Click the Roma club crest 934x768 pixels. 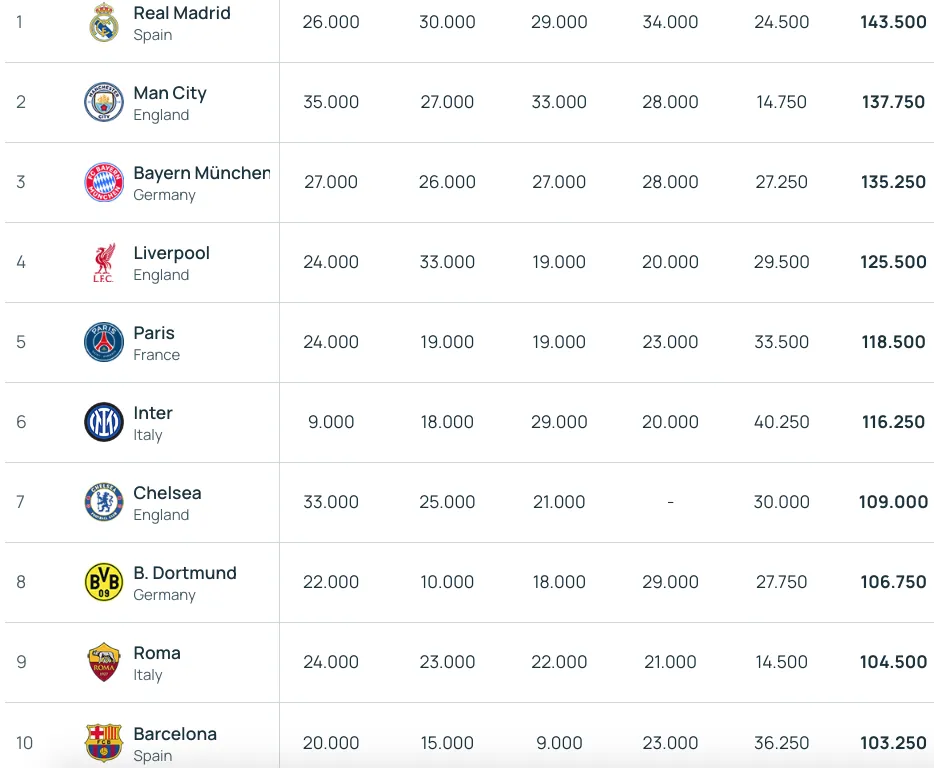click(104, 662)
